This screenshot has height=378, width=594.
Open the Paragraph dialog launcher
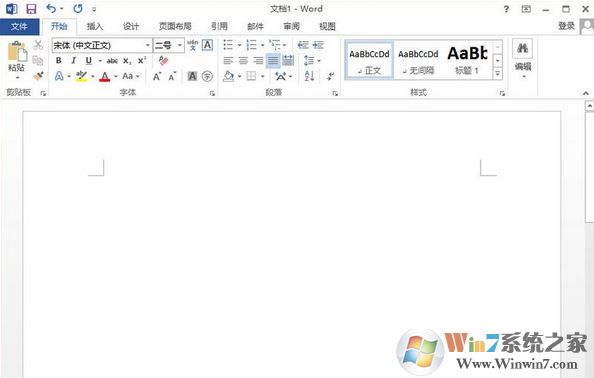coord(335,93)
